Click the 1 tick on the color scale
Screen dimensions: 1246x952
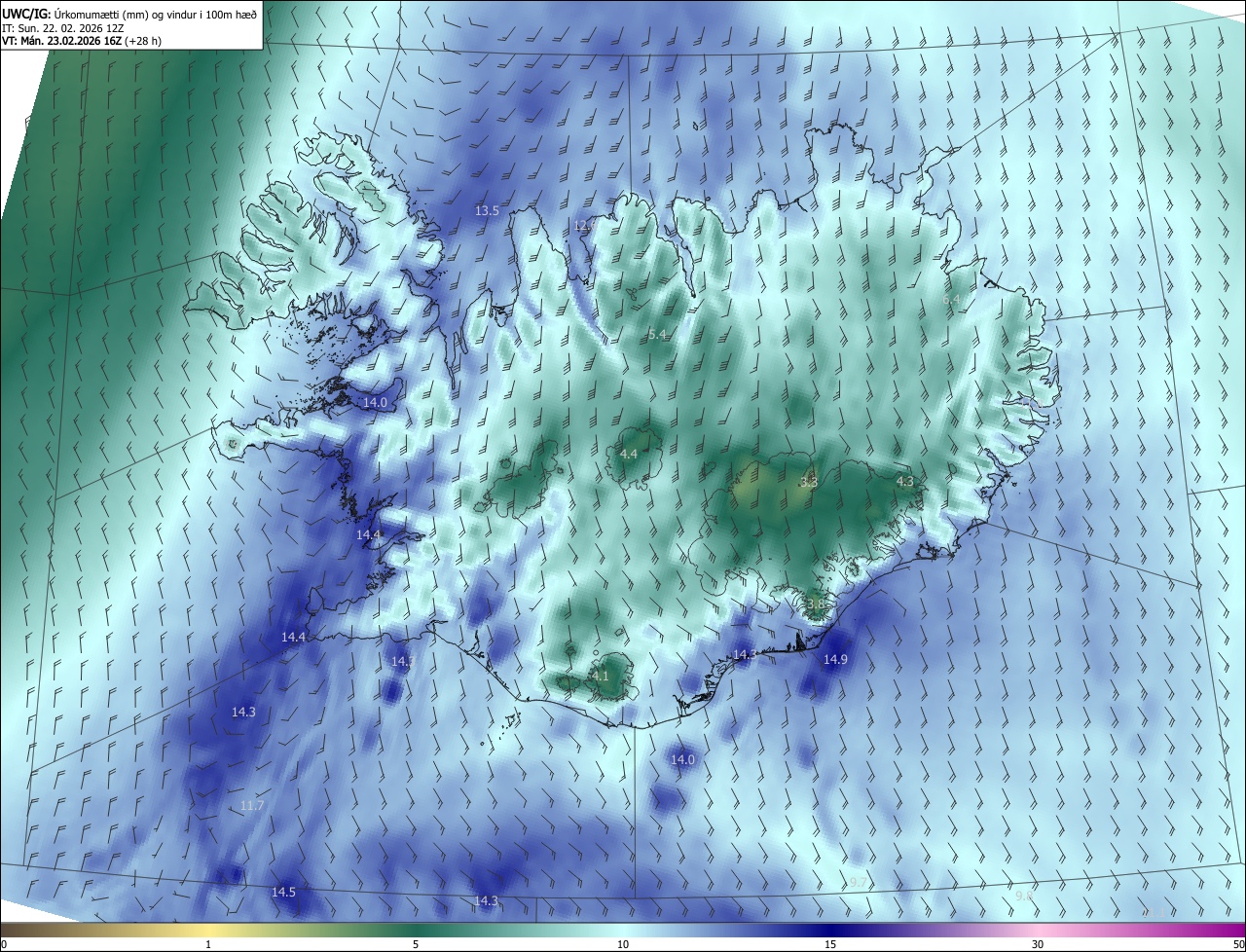pos(208,944)
